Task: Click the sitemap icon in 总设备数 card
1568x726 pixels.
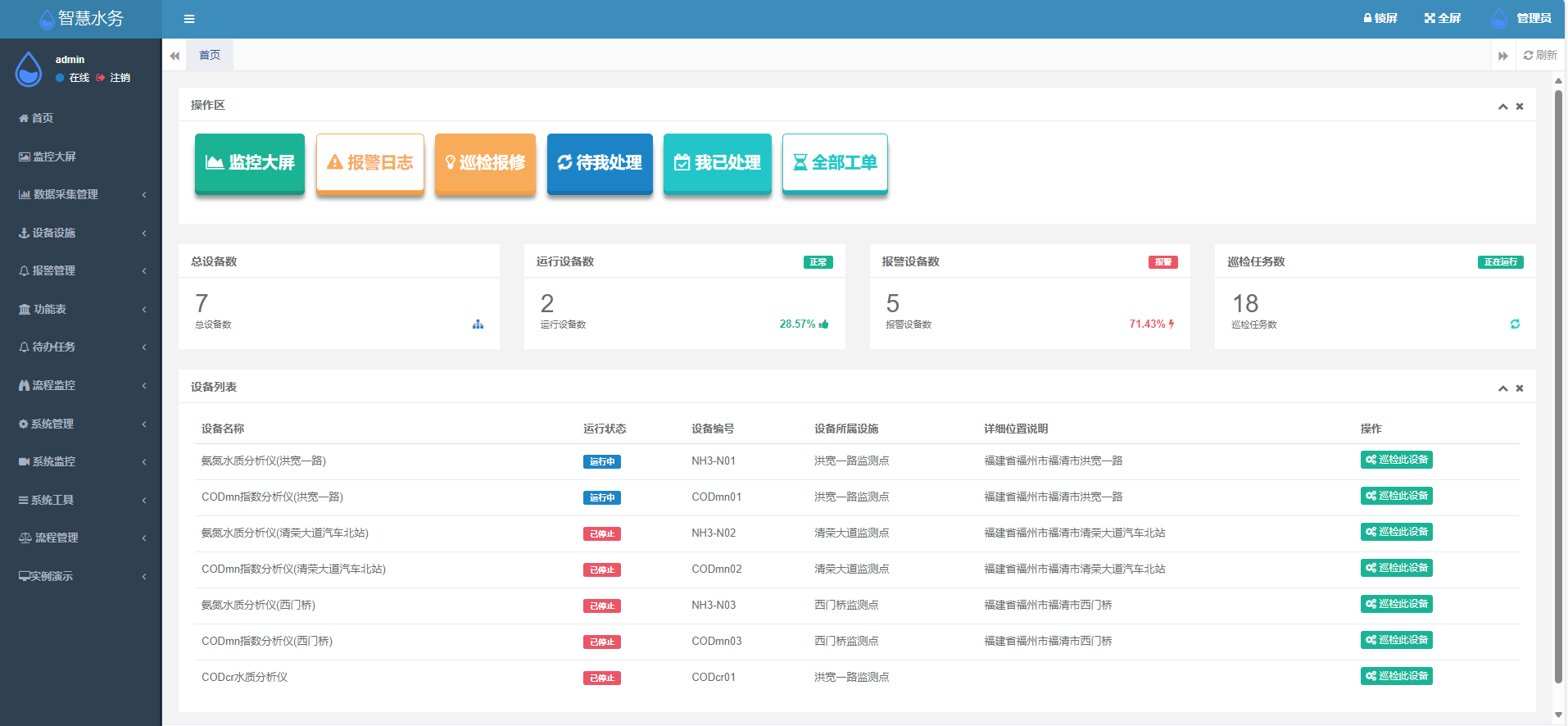Action: [478, 324]
